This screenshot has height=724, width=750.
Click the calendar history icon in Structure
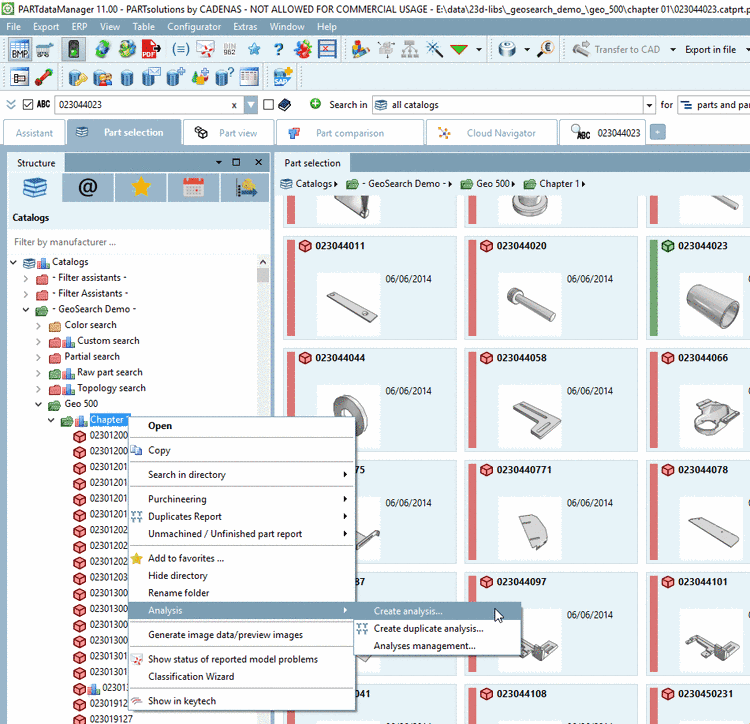[194, 187]
